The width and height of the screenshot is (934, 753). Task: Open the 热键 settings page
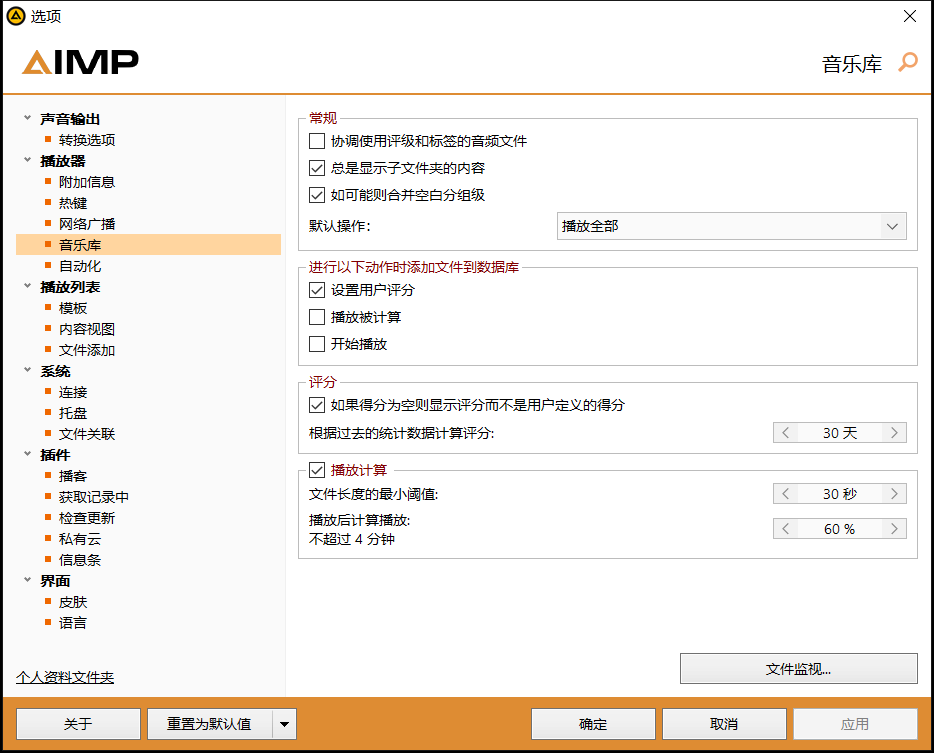coord(73,203)
